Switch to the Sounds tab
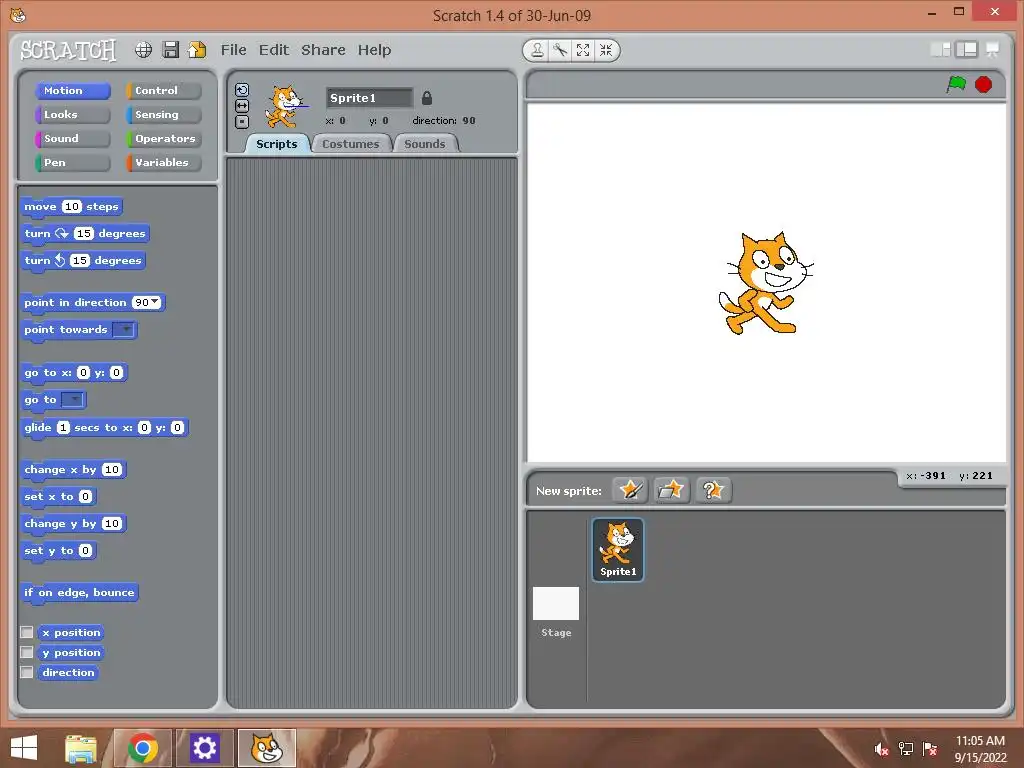This screenshot has width=1024, height=768. pyautogui.click(x=424, y=144)
